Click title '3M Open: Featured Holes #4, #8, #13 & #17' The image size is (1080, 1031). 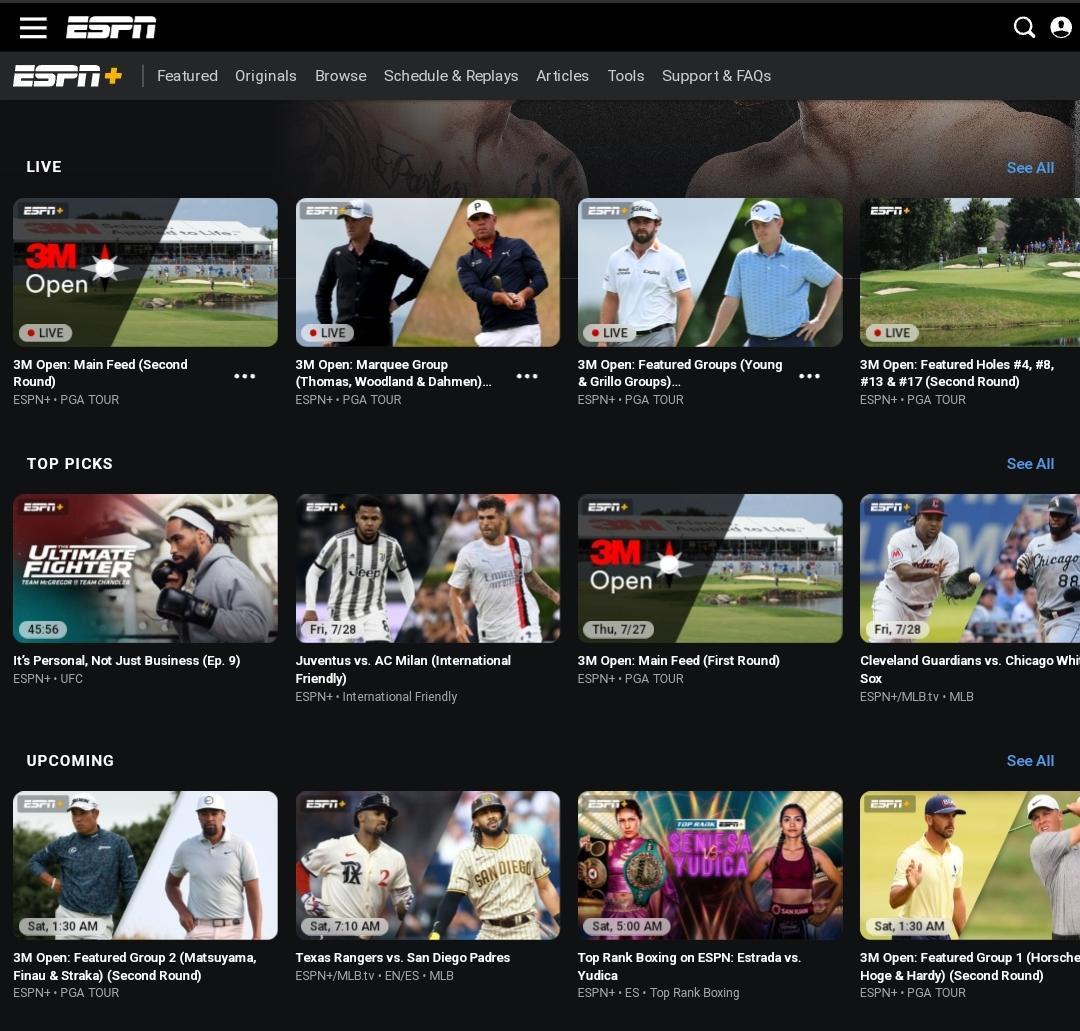(x=957, y=373)
